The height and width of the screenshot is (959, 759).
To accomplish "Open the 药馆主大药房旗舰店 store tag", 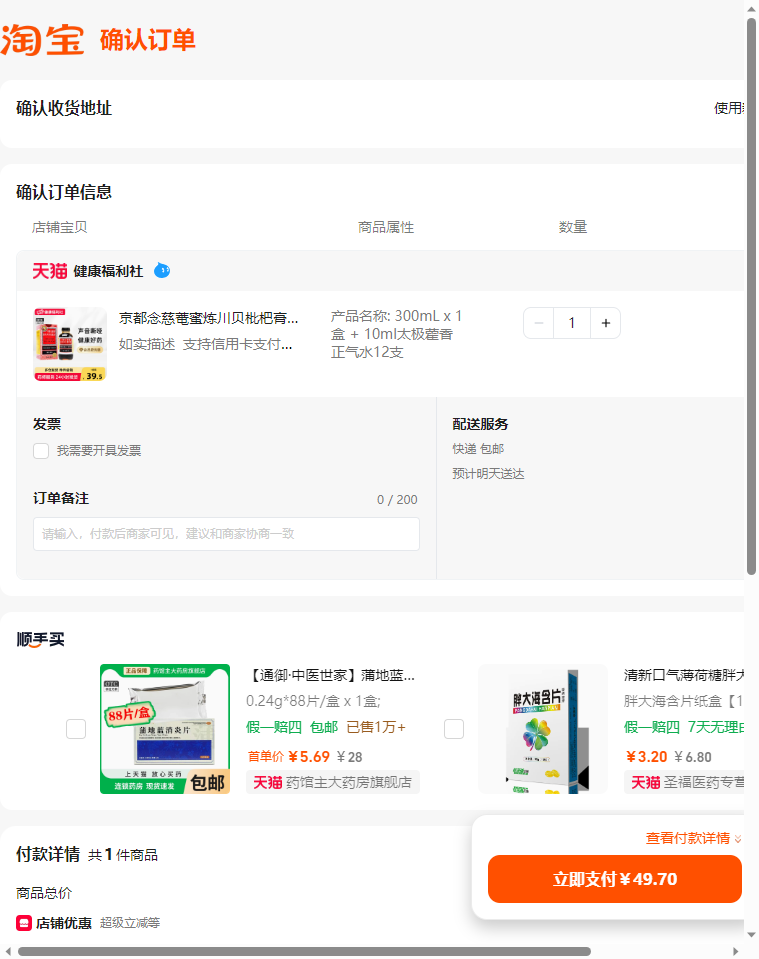I will click(333, 782).
